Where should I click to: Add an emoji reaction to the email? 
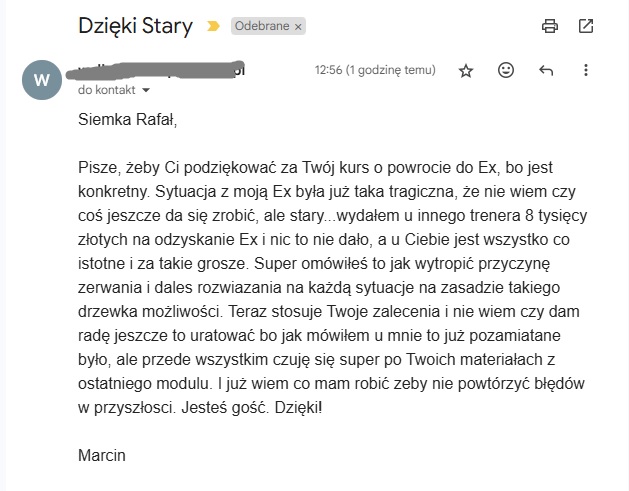pyautogui.click(x=506, y=70)
